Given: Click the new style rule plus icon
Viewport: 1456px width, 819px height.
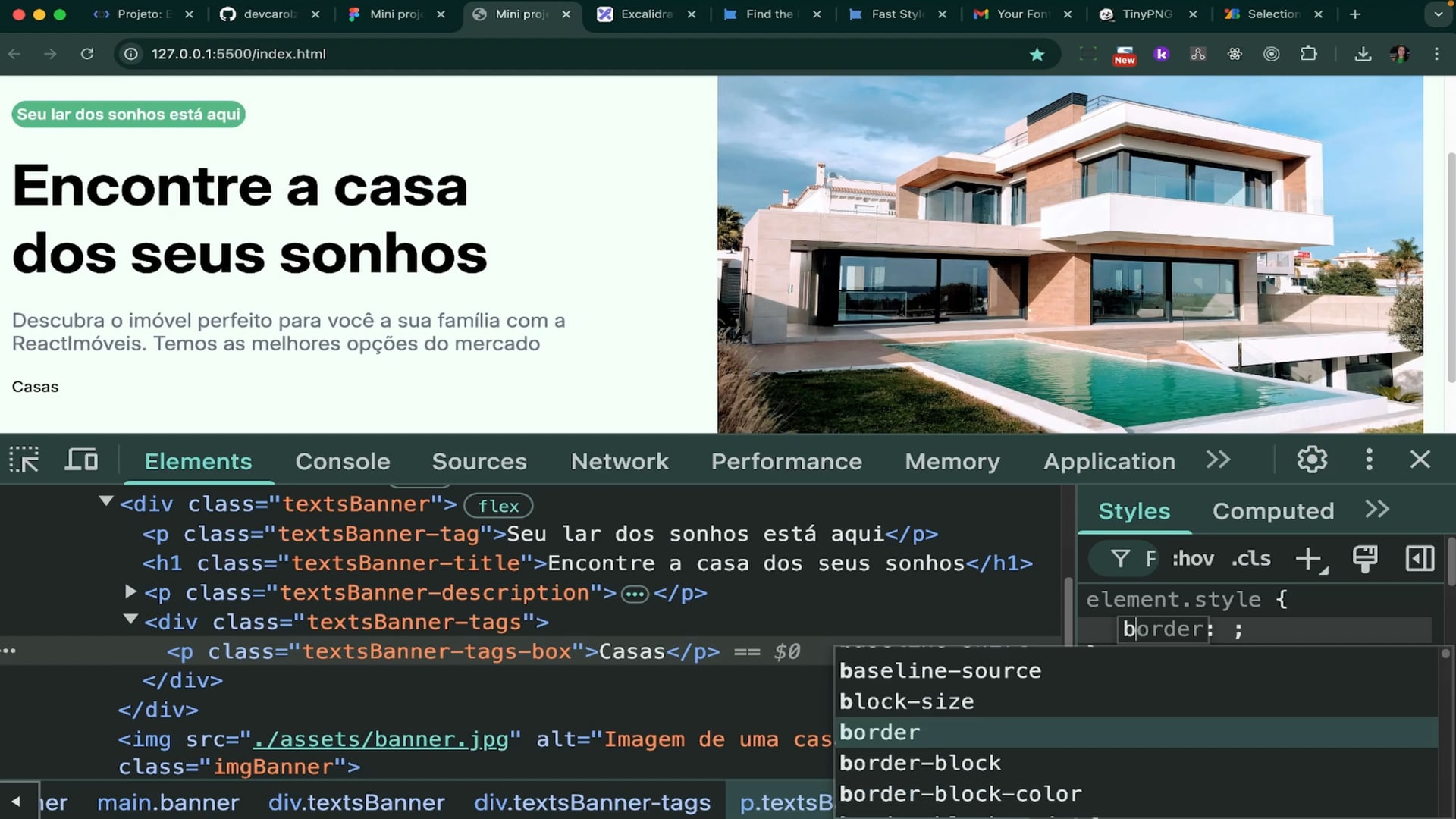Looking at the screenshot, I should [1309, 559].
